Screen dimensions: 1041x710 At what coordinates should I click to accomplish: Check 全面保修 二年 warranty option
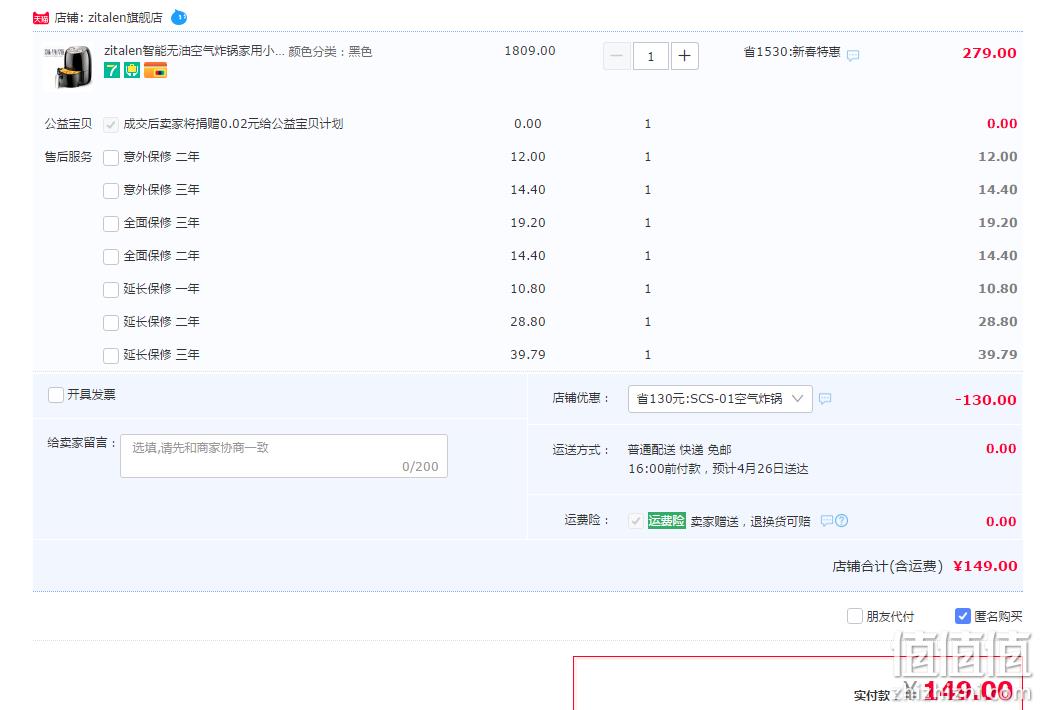click(111, 256)
